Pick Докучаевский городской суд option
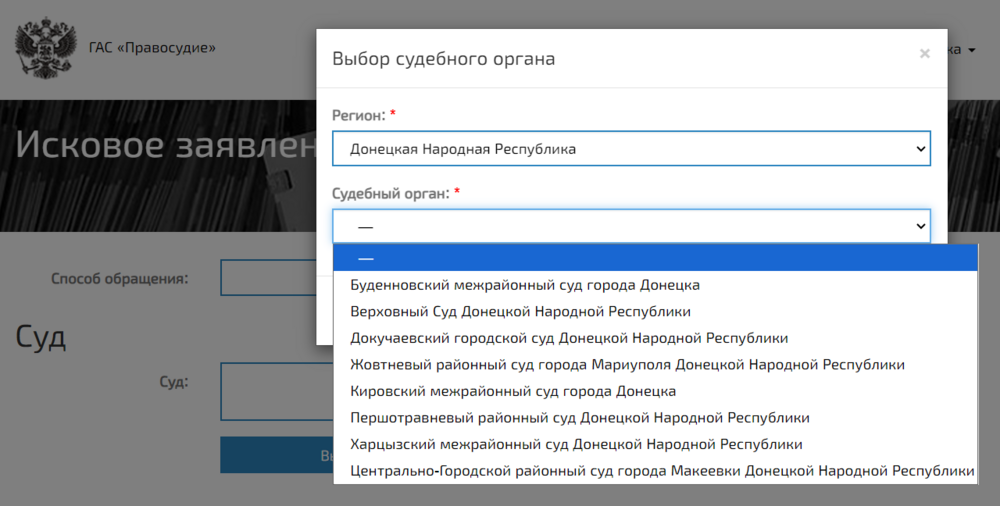The height and width of the screenshot is (506, 1000). [x=569, y=338]
